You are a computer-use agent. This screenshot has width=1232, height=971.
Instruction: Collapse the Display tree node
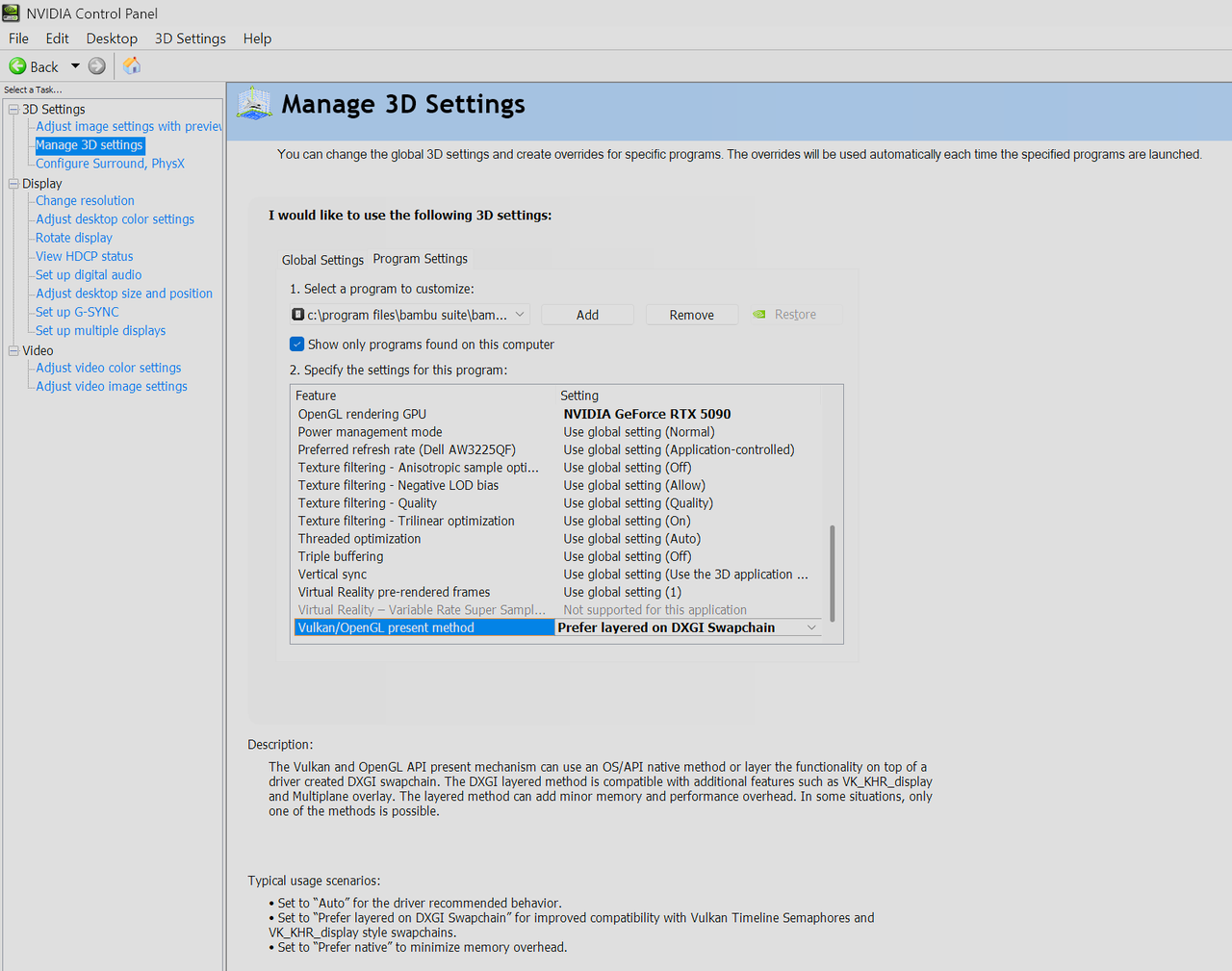pos(13,184)
